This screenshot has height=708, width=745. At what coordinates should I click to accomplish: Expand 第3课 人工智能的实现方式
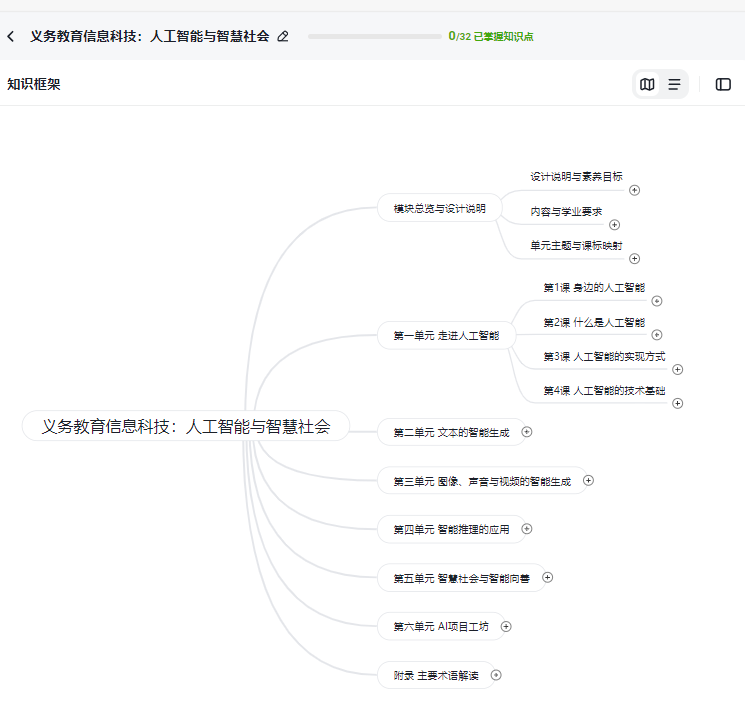click(x=678, y=369)
